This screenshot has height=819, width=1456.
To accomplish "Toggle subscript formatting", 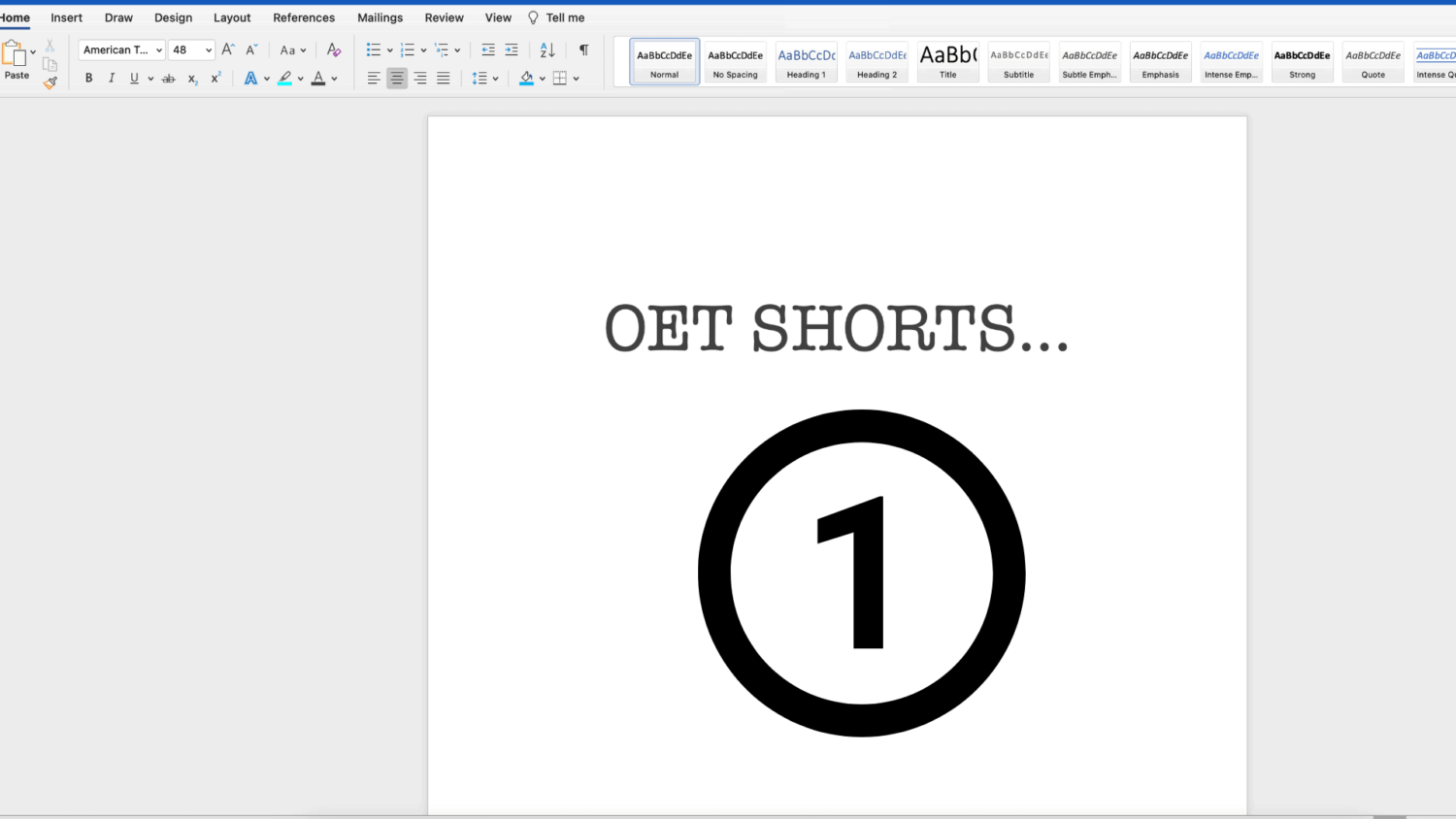I will (192, 79).
